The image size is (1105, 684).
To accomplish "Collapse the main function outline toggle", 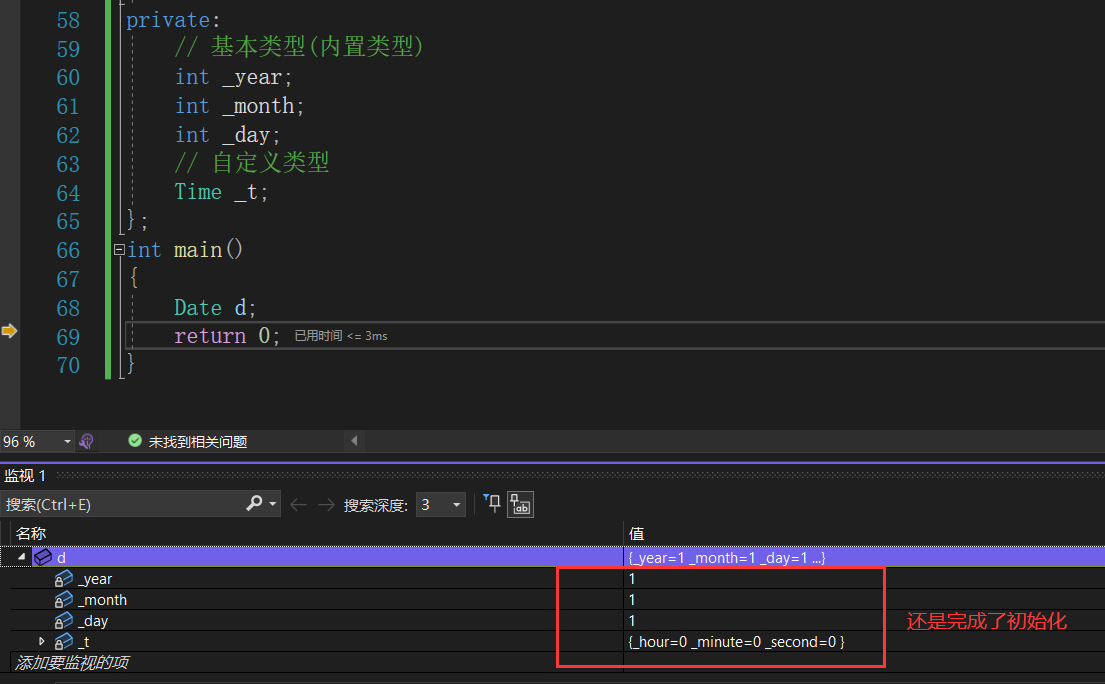I will click(119, 249).
